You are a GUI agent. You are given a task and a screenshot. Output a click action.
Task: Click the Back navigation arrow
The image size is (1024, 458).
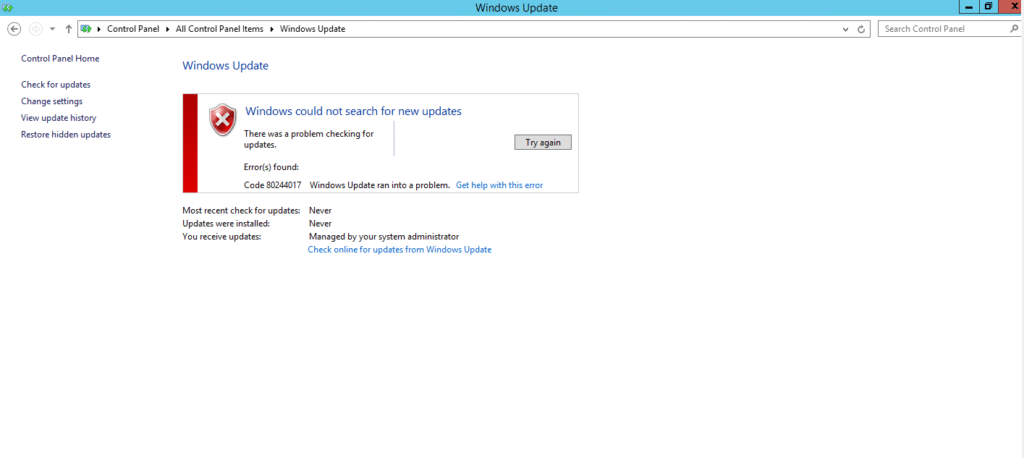[x=14, y=29]
